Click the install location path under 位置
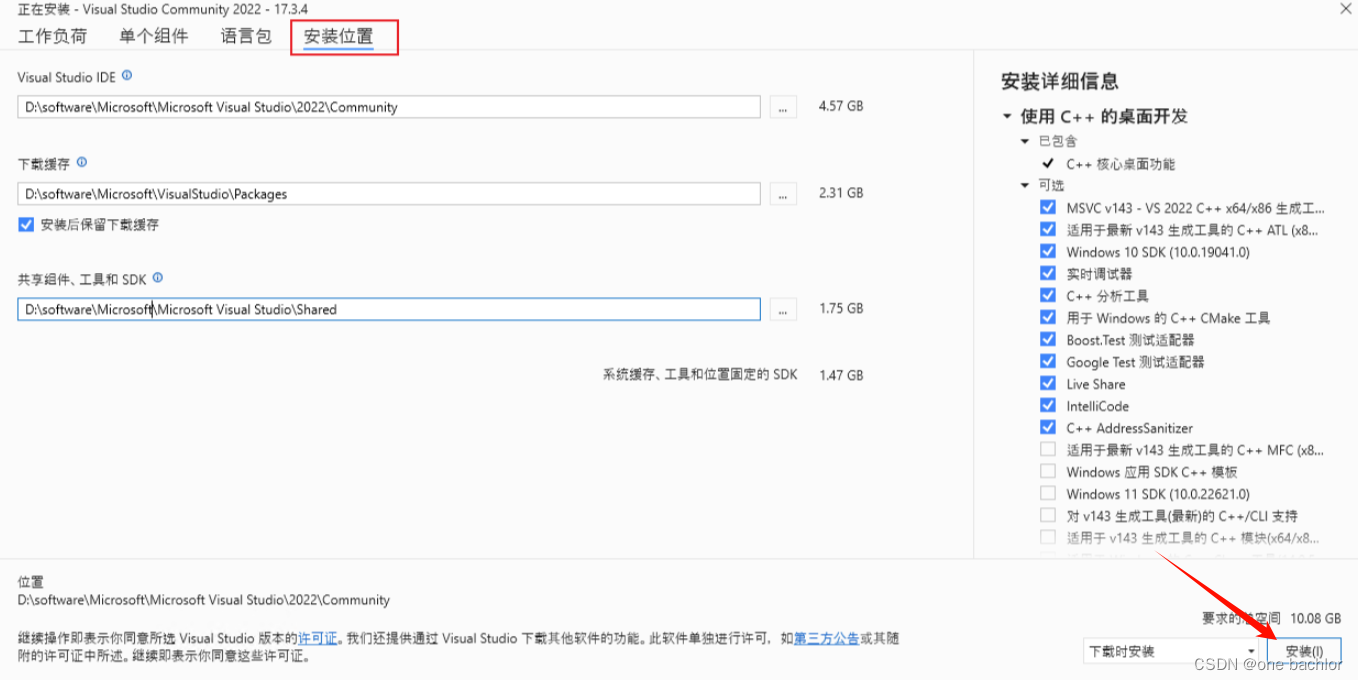Image resolution: width=1358 pixels, height=680 pixels. (x=204, y=600)
